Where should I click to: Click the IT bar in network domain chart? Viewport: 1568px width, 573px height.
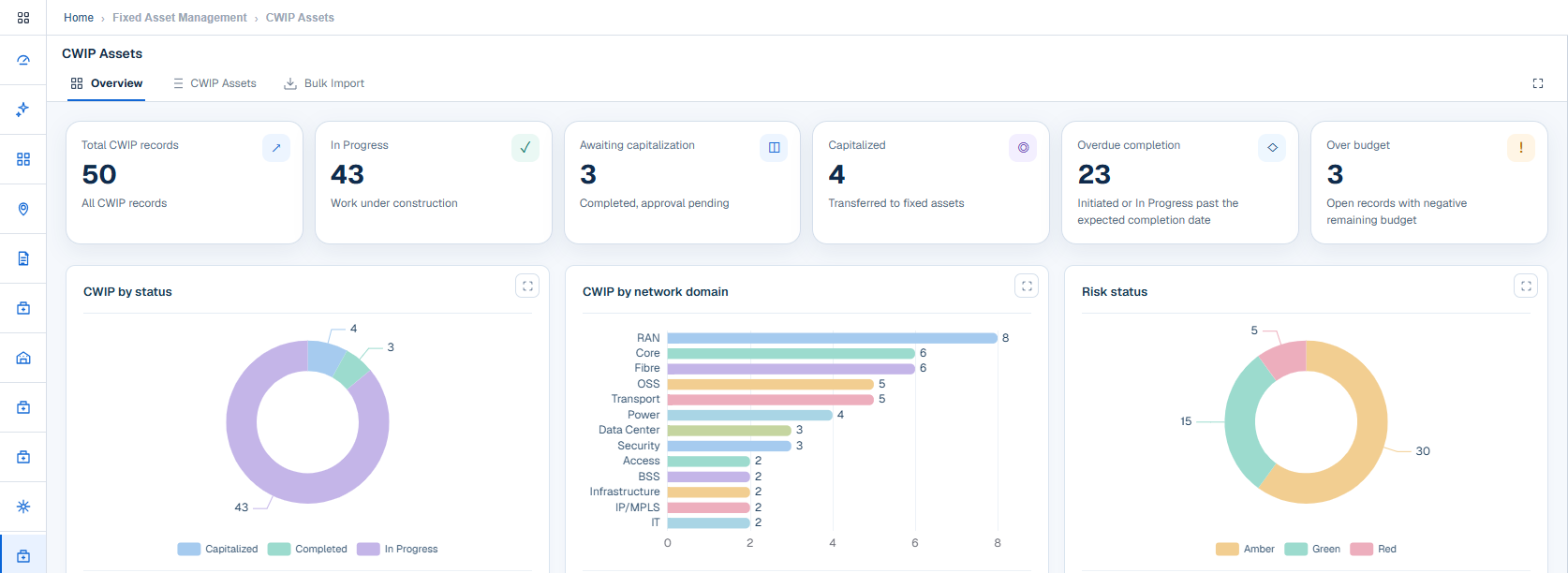(708, 522)
